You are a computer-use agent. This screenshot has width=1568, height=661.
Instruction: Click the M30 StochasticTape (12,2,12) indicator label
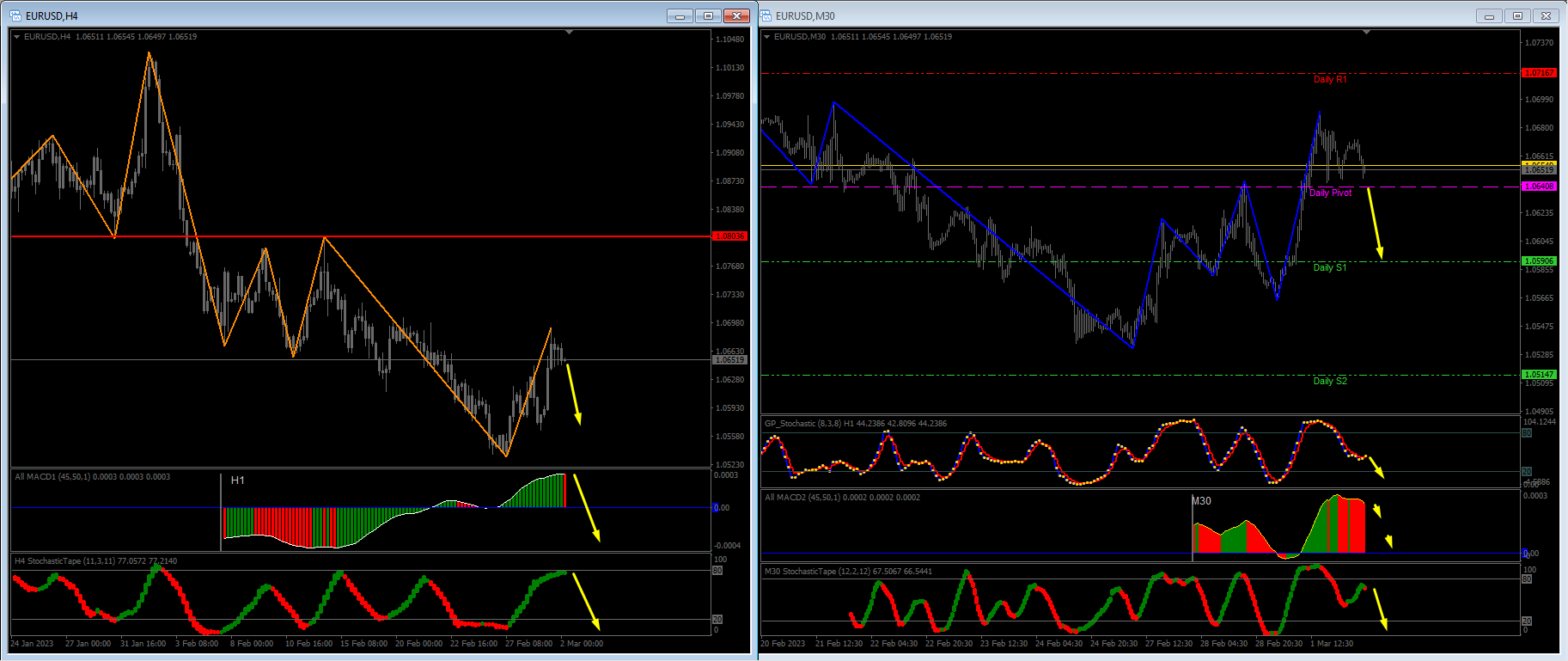(x=848, y=572)
